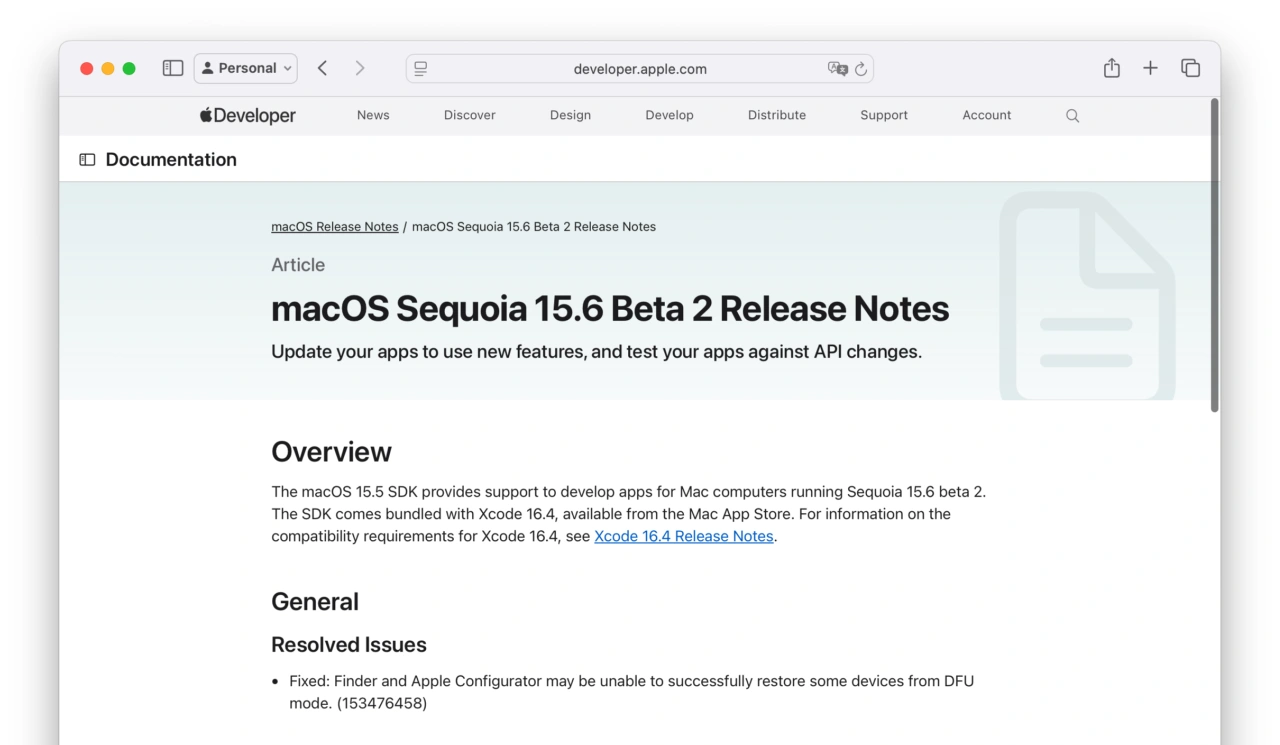Reload the current page
This screenshot has width=1280, height=745.
click(x=861, y=69)
